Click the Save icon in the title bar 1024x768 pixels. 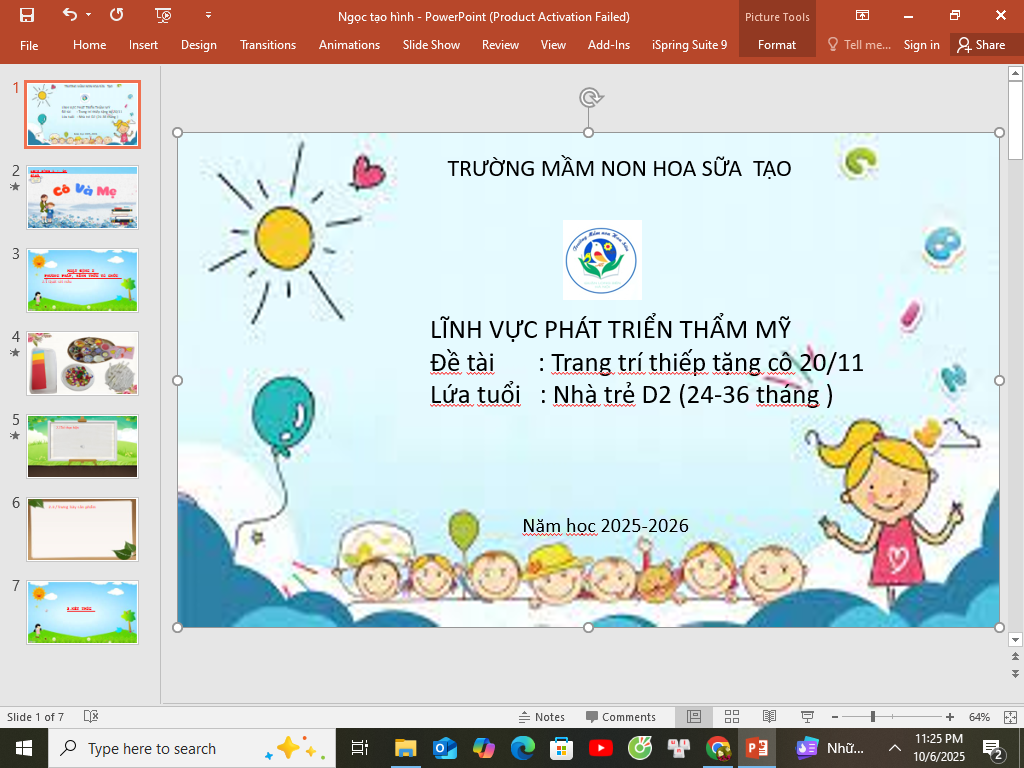coord(27,15)
